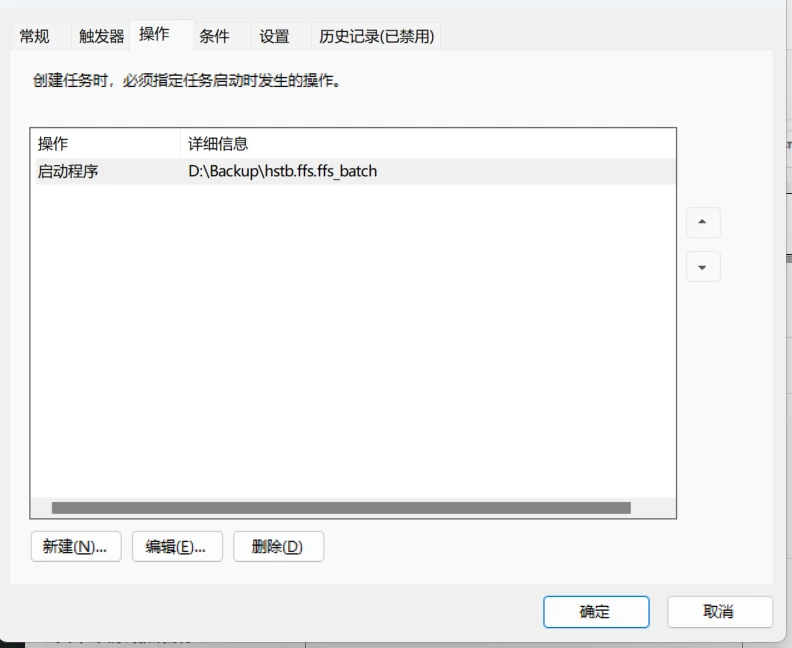792x648 pixels.
Task: Click the 新建(N)... button
Action: tap(76, 546)
